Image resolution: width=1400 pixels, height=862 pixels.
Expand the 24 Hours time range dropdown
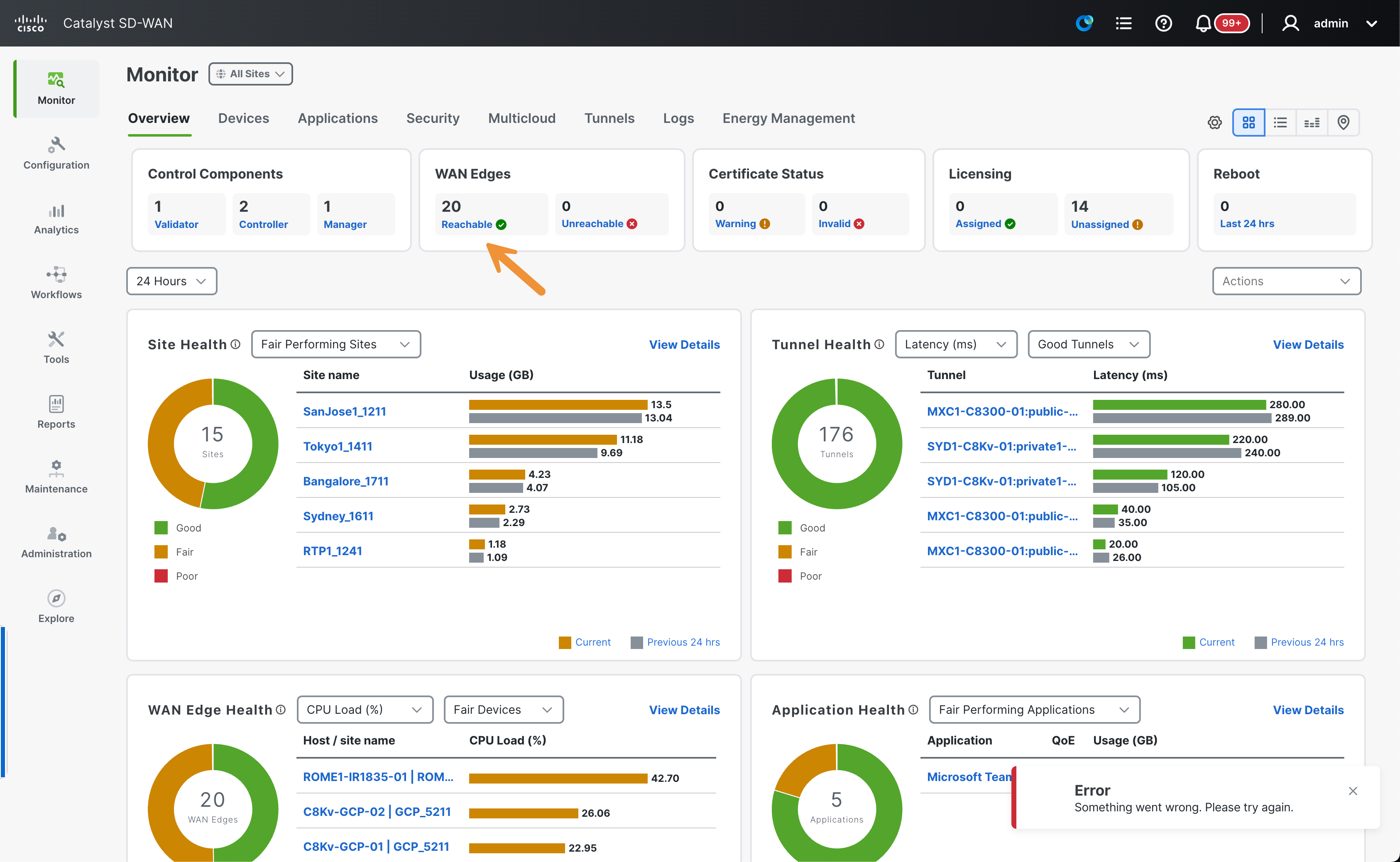click(x=171, y=281)
